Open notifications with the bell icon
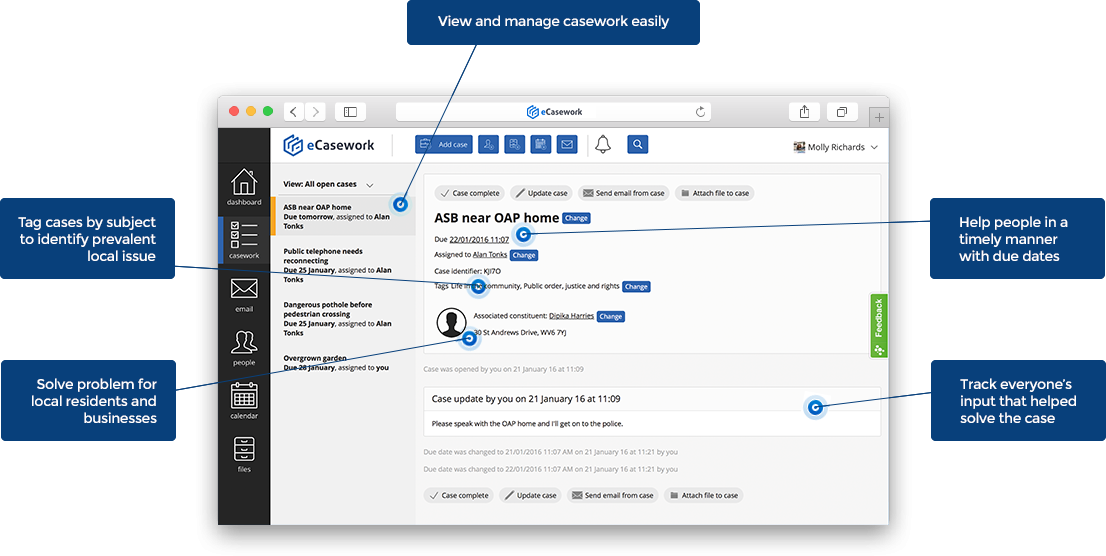The image size is (1106, 556). point(602,145)
